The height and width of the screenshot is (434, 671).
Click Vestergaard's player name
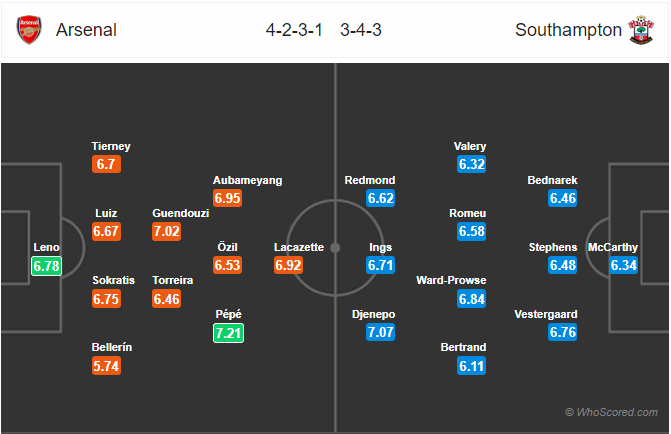click(546, 314)
